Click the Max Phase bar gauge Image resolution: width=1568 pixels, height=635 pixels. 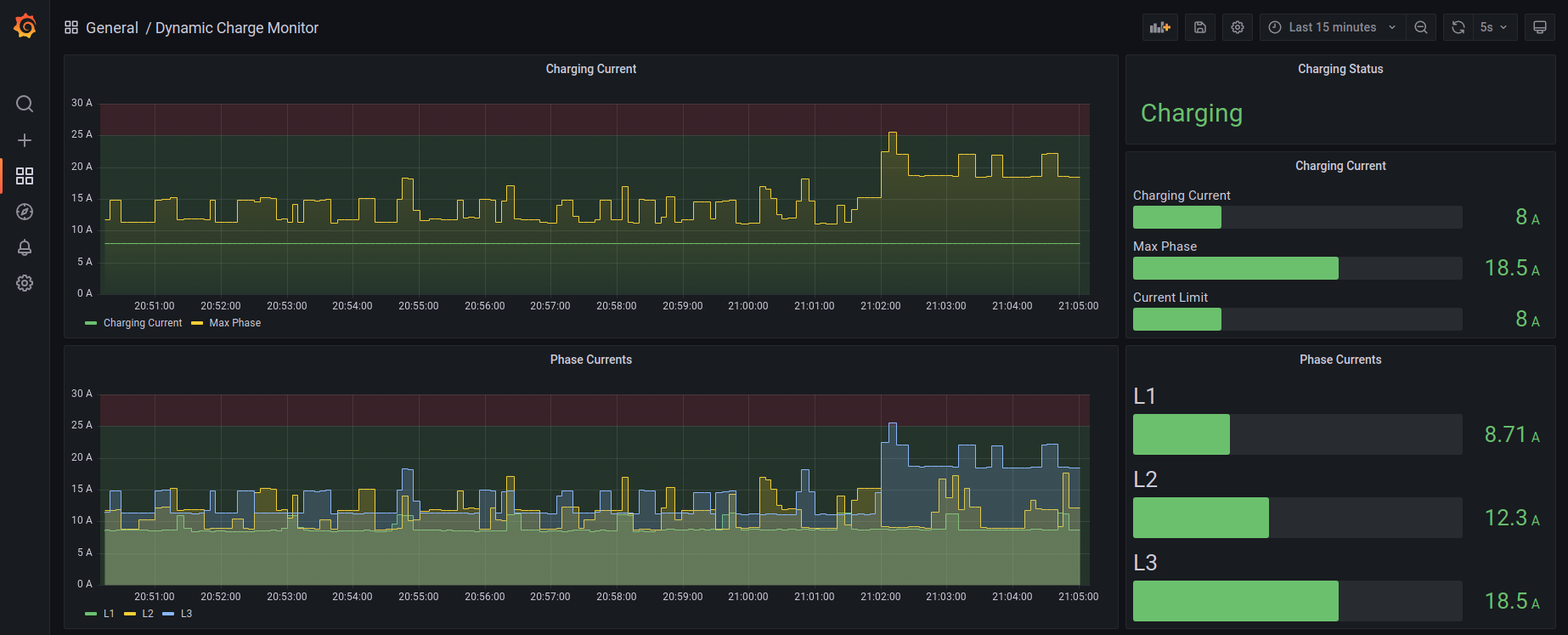[x=1298, y=269]
